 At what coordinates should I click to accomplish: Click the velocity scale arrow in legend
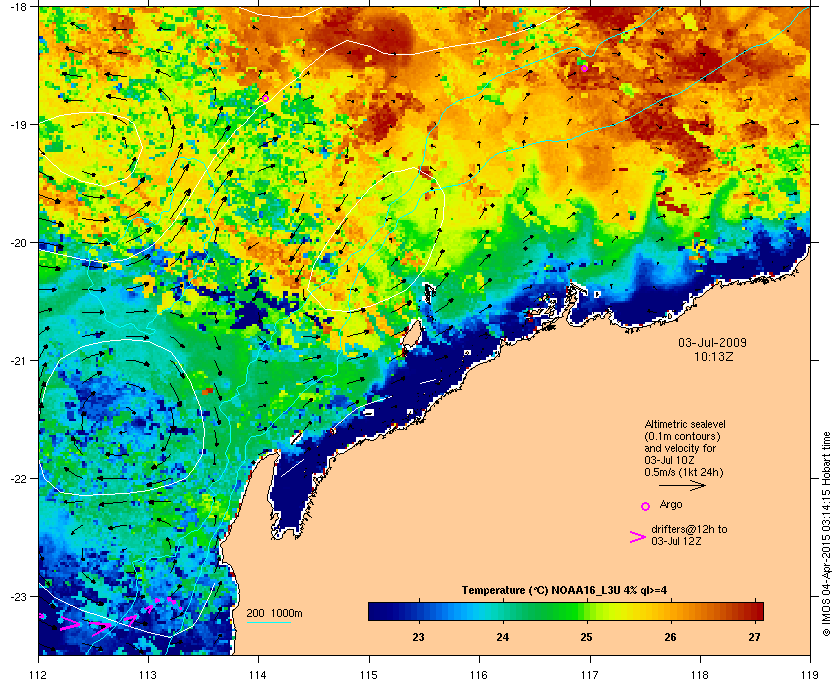[682, 486]
